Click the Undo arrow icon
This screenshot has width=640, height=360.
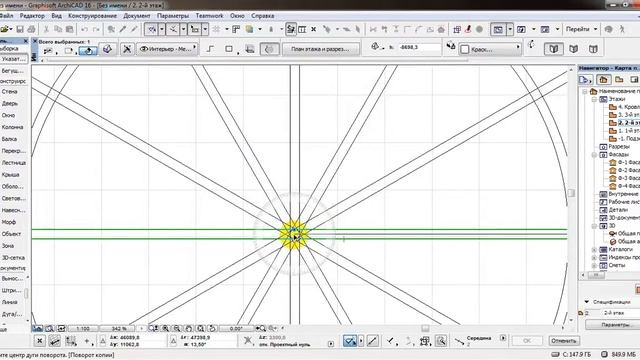(84, 29)
